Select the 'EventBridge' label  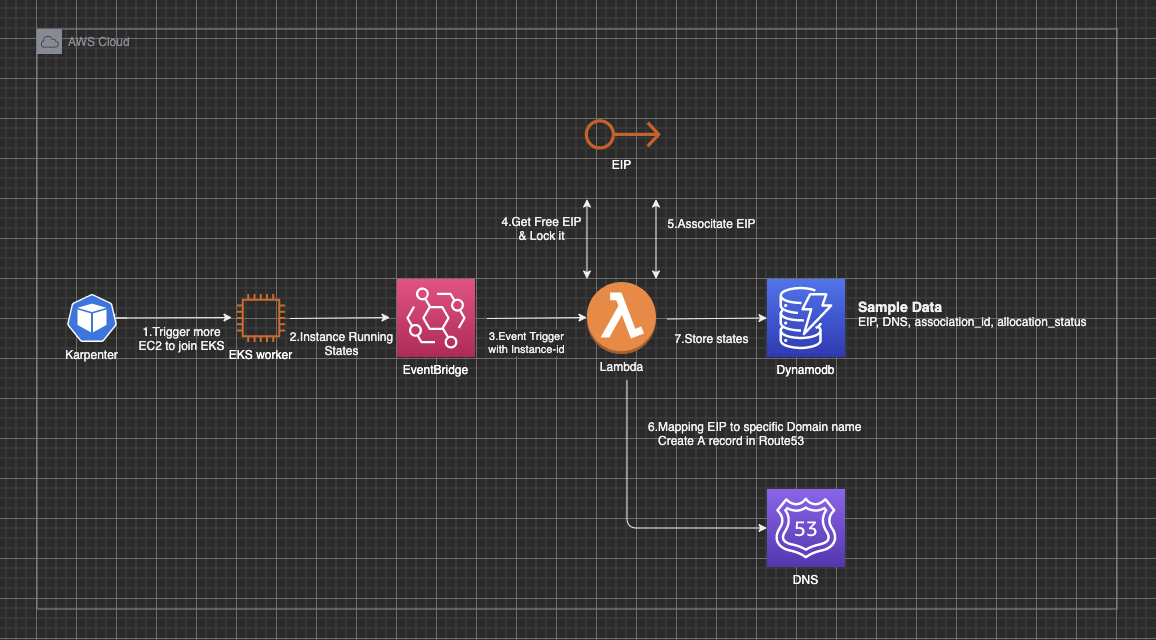[x=435, y=370]
